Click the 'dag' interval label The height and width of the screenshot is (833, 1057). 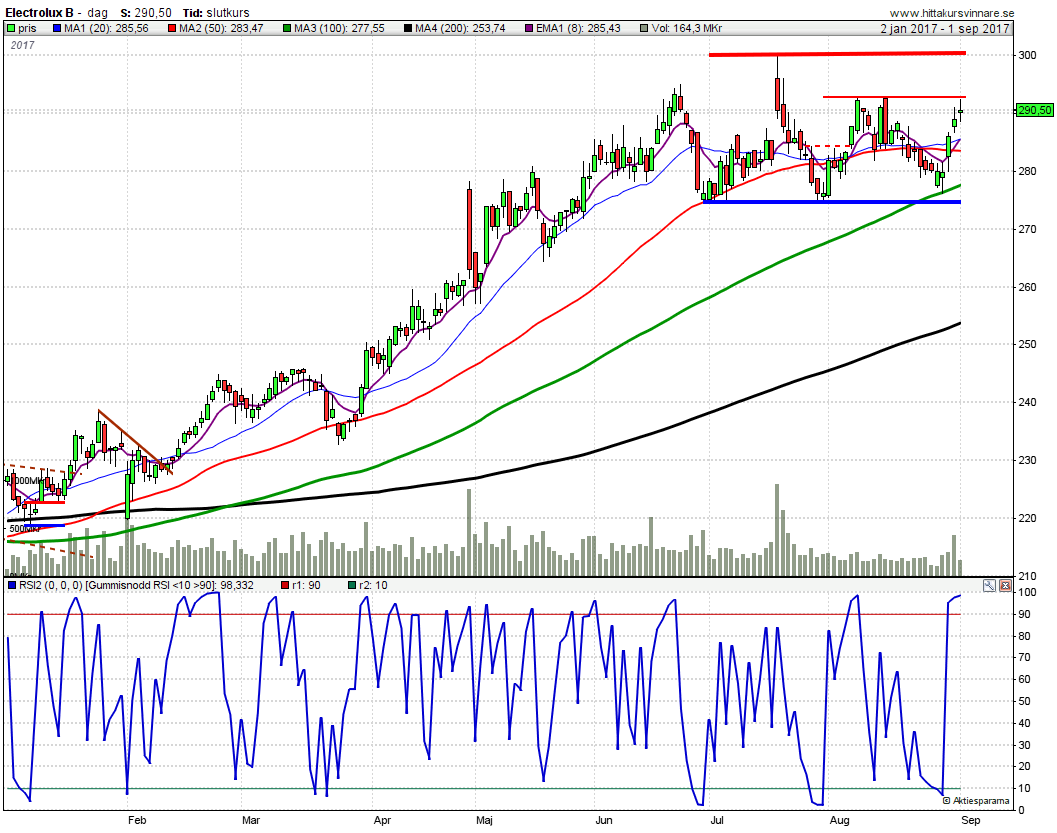pos(98,13)
